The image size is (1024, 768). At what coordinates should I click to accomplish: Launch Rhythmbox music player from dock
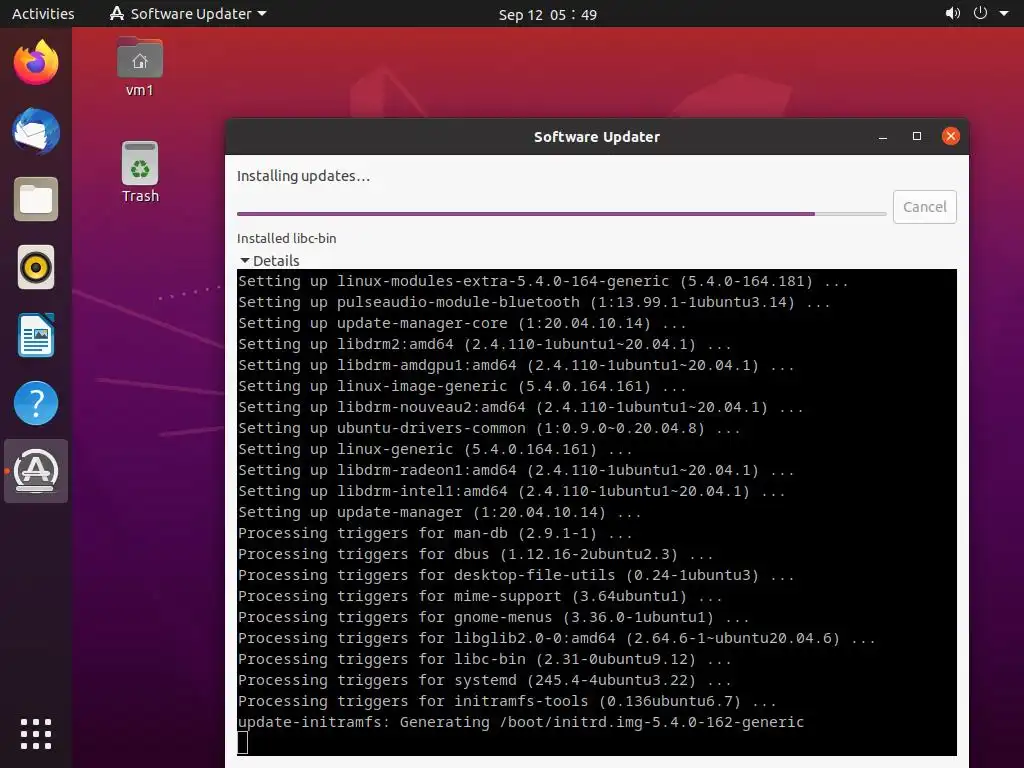point(36,267)
